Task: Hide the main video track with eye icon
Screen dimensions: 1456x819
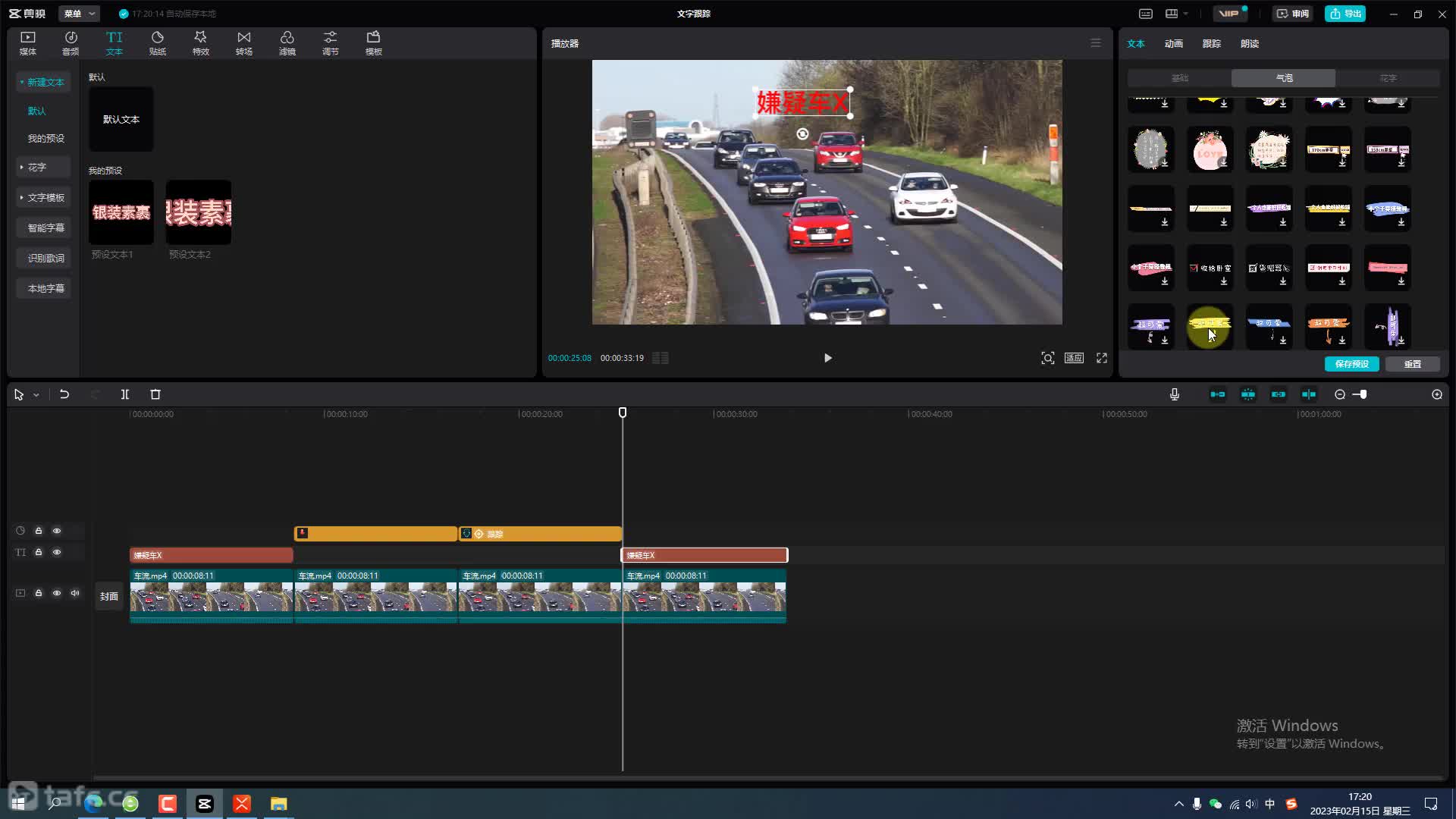Action: pos(57,593)
